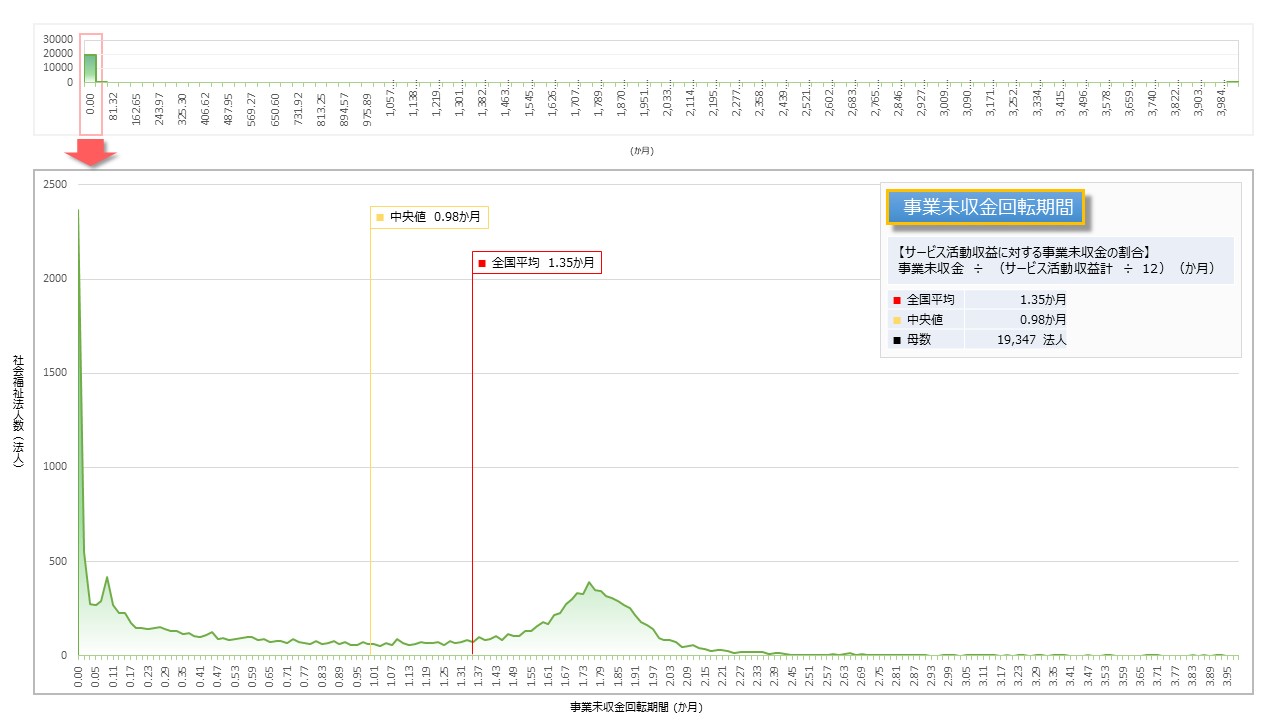Click the 975.89 label on overview x-axis
Image resolution: width=1280 pixels, height=720 pixels.
coord(367,107)
